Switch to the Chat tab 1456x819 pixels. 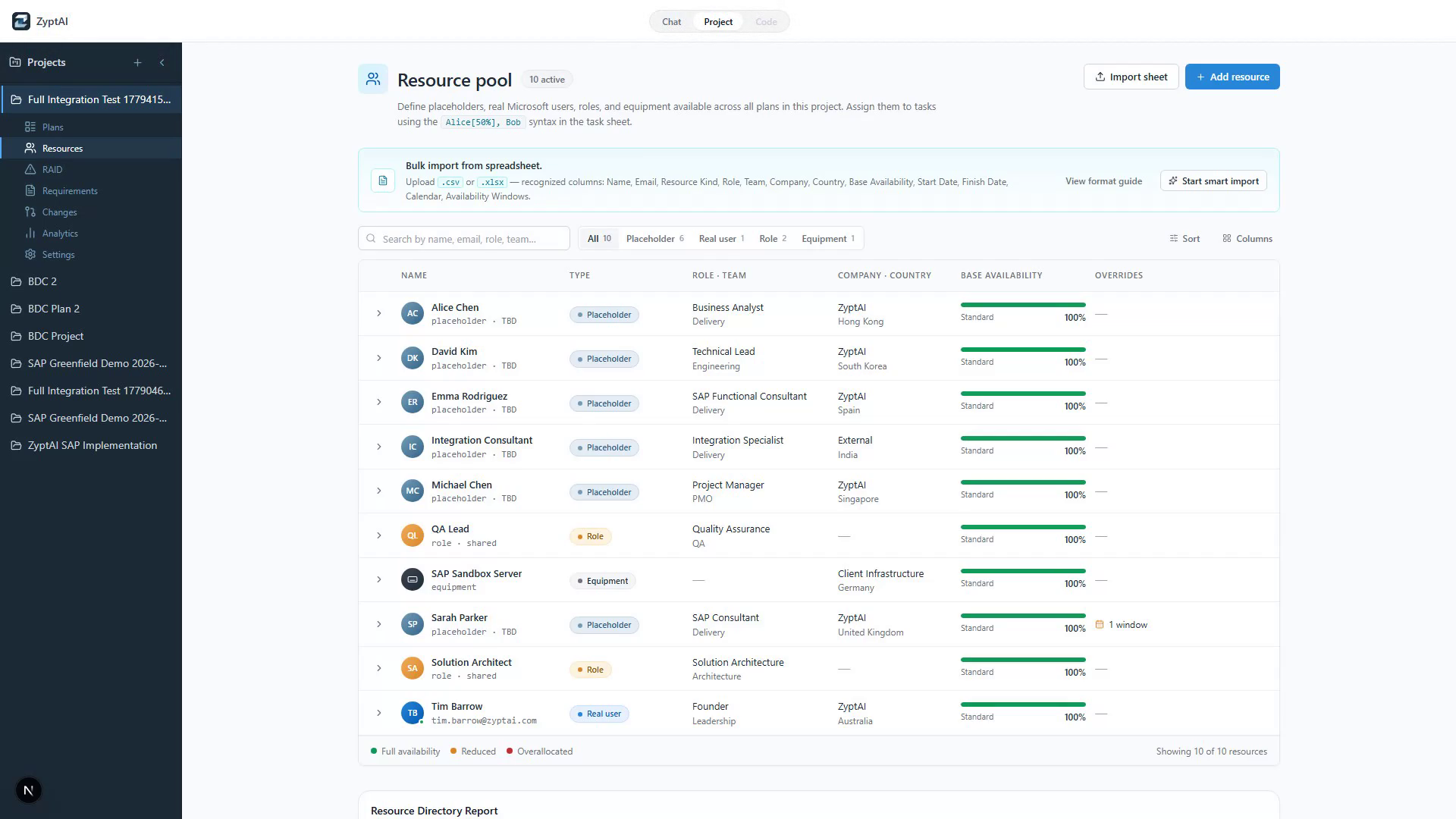(x=671, y=21)
